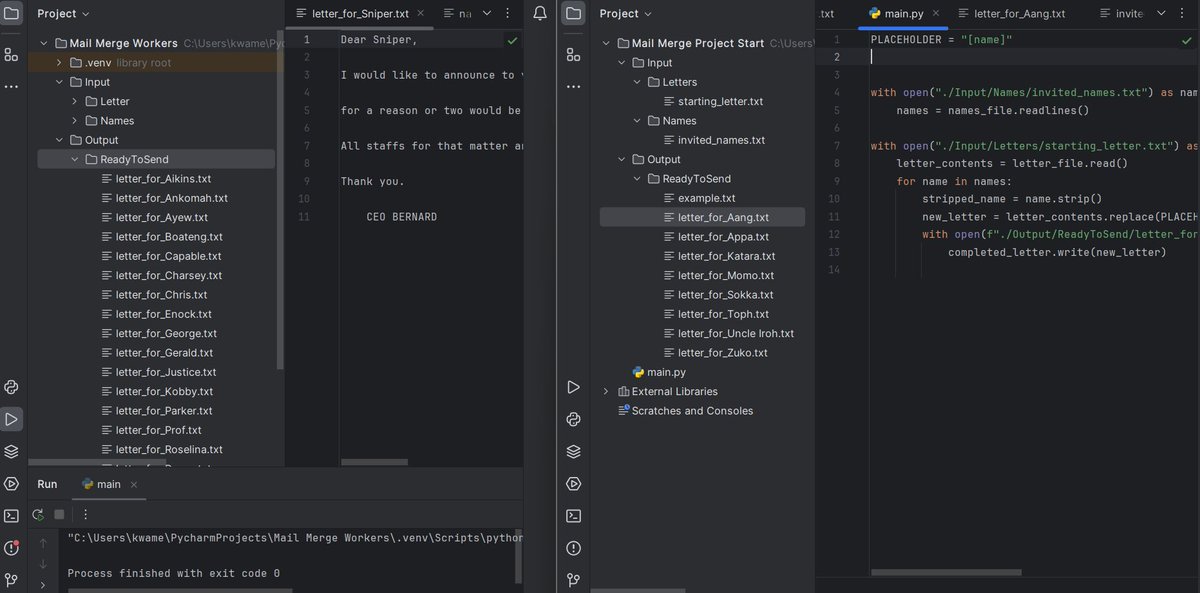The width and height of the screenshot is (1200, 593).
Task: Open the Problems tool window
Action: 11,548
